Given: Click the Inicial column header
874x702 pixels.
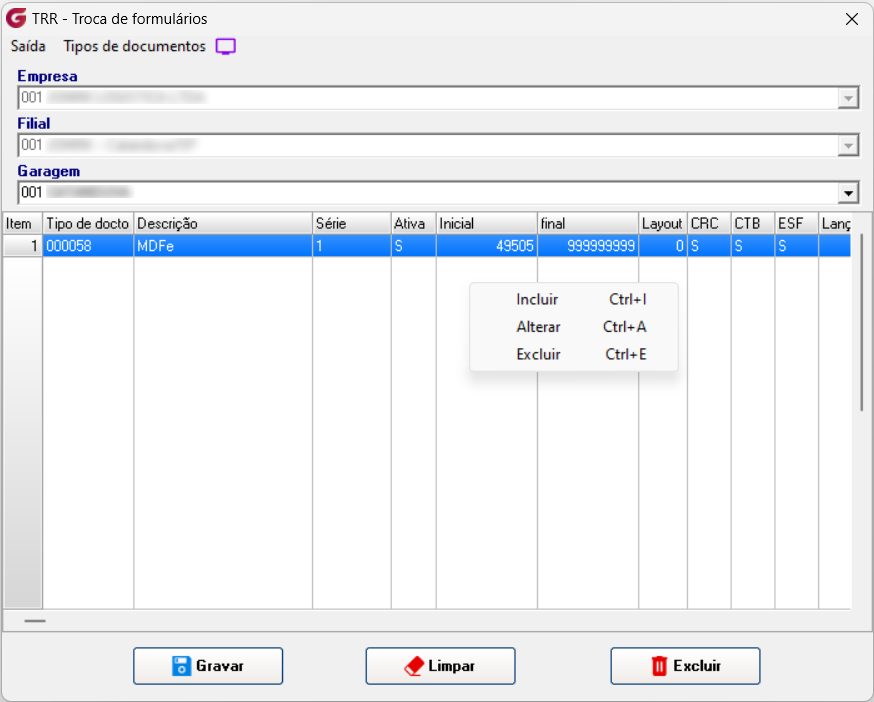Looking at the screenshot, I should (487, 224).
